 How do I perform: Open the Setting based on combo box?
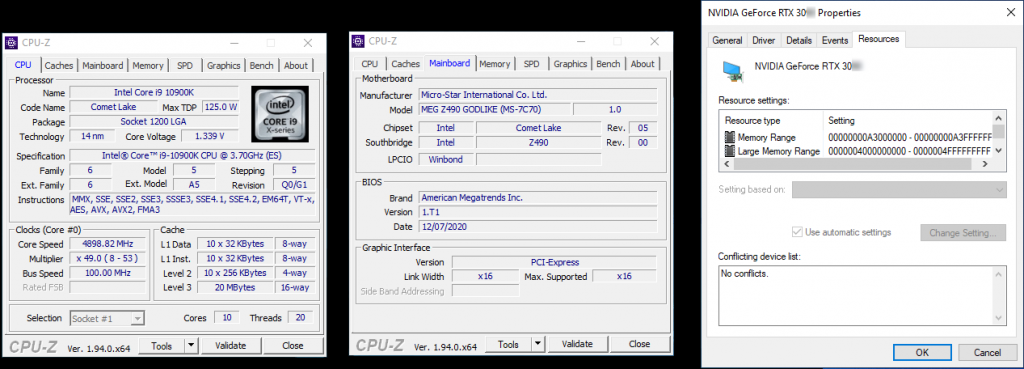pyautogui.click(x=899, y=190)
